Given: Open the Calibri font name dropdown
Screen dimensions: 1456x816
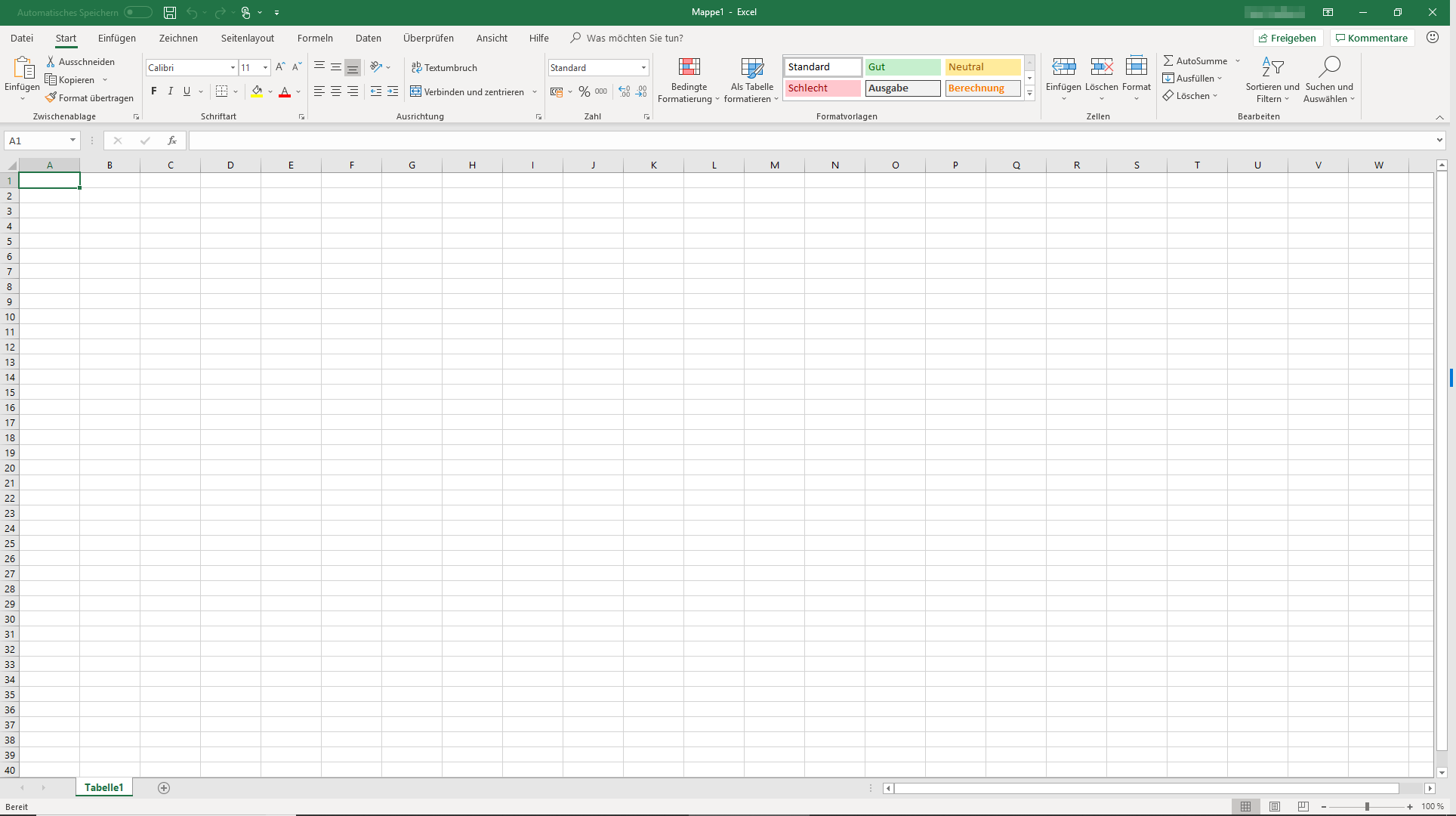Looking at the screenshot, I should coord(233,67).
